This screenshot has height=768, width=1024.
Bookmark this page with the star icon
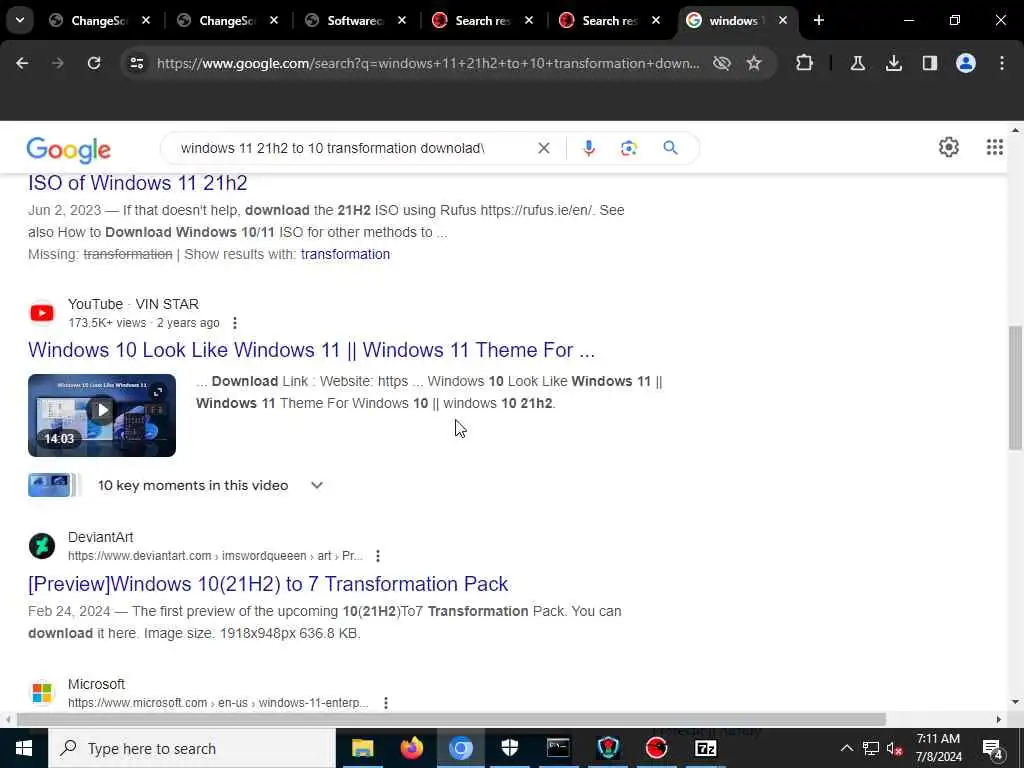(754, 63)
